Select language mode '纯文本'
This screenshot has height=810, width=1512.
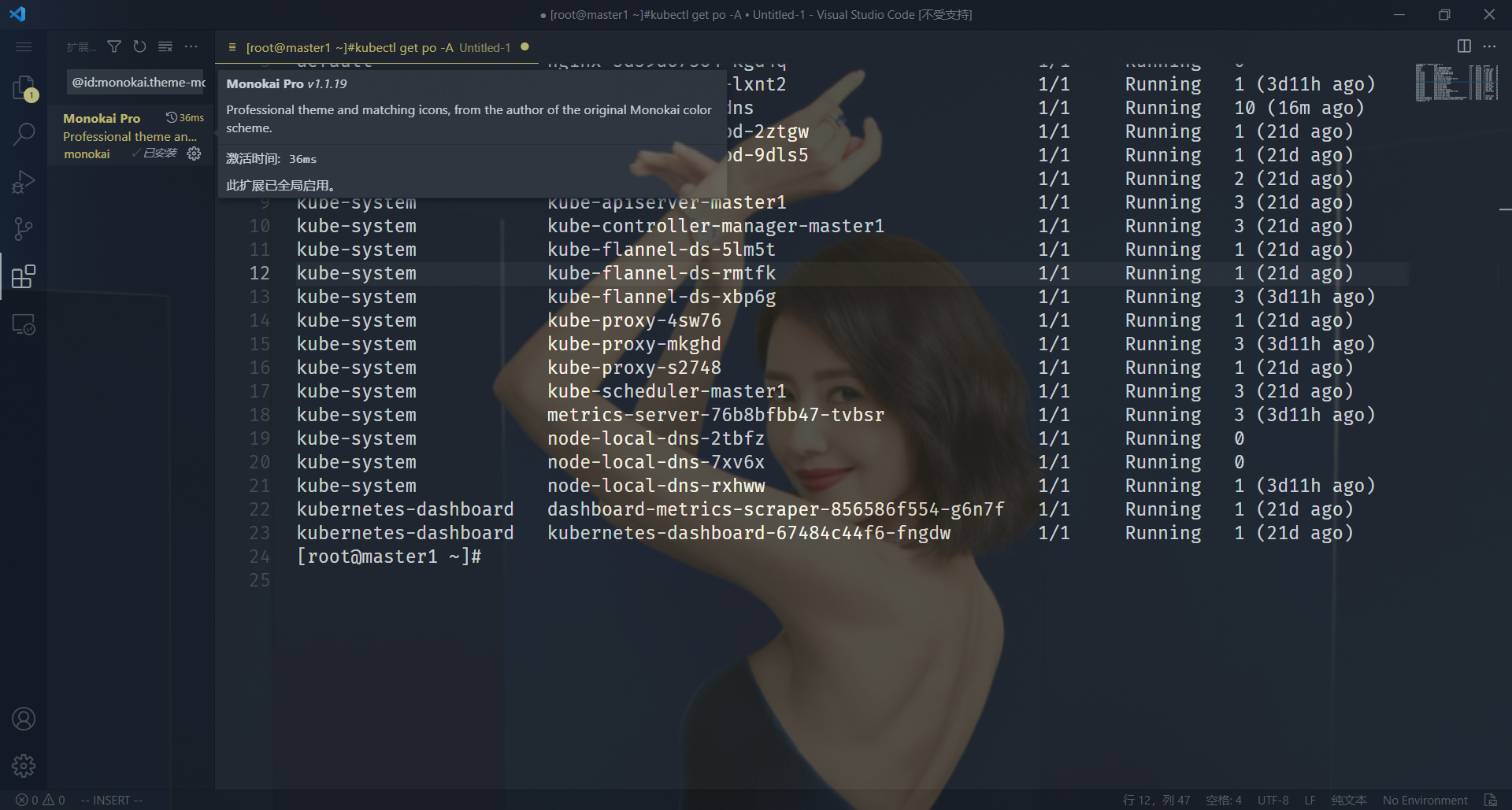pos(1349,801)
